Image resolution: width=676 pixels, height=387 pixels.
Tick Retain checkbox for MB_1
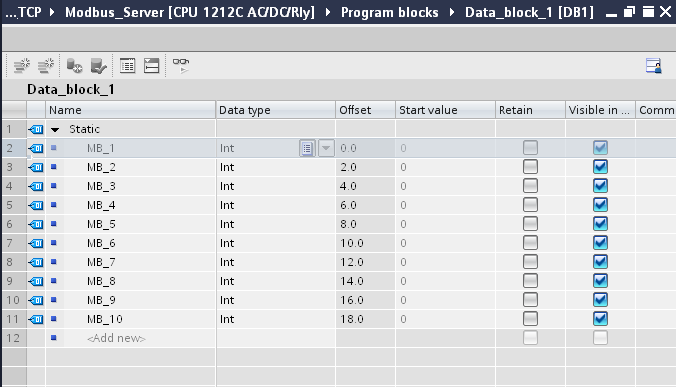[x=530, y=148]
